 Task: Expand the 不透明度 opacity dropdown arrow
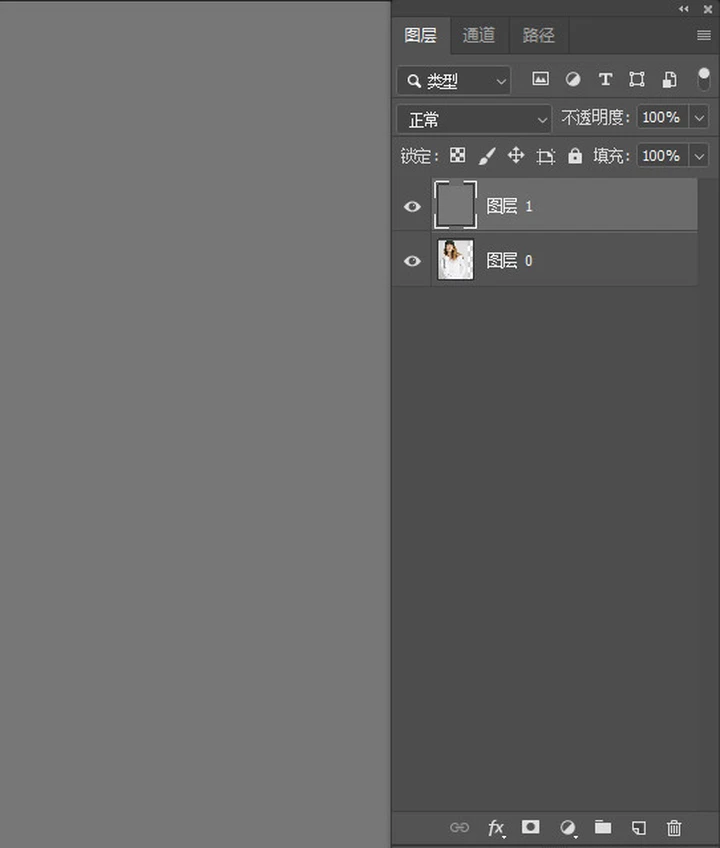(699, 118)
